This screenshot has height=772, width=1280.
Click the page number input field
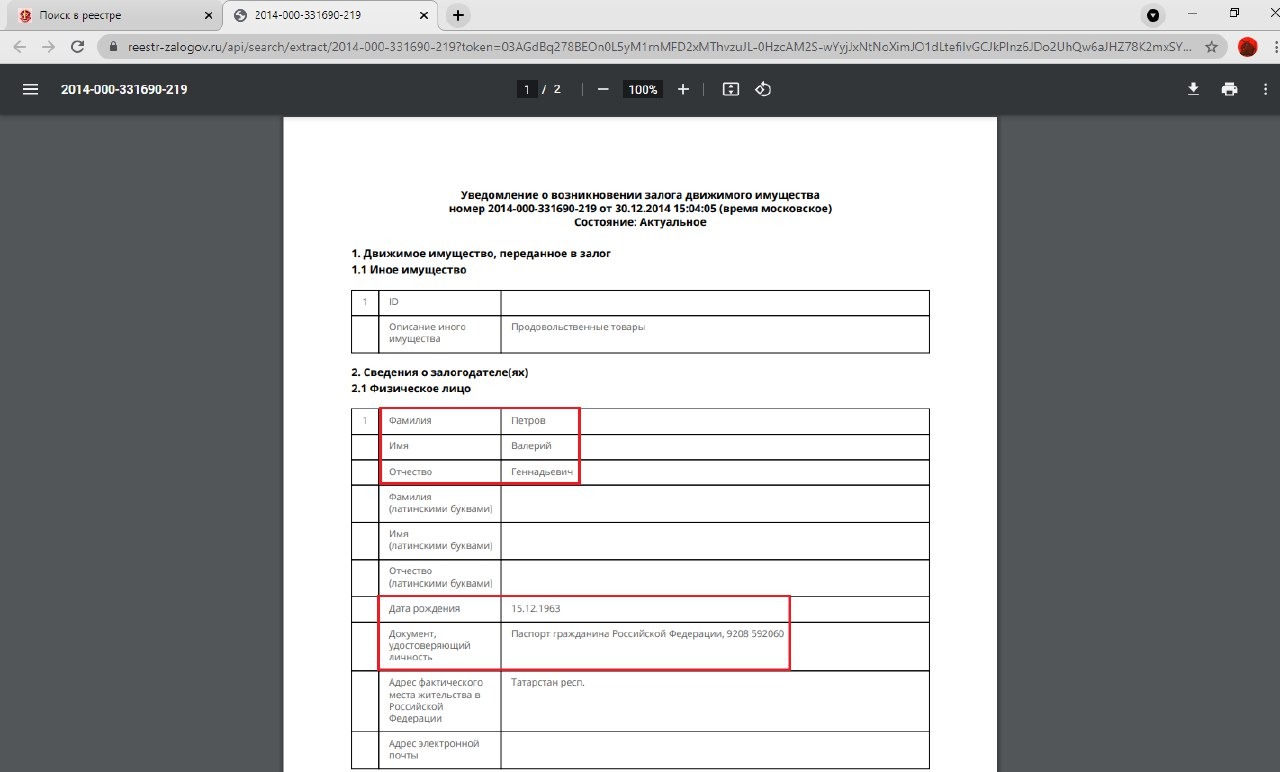coord(527,89)
